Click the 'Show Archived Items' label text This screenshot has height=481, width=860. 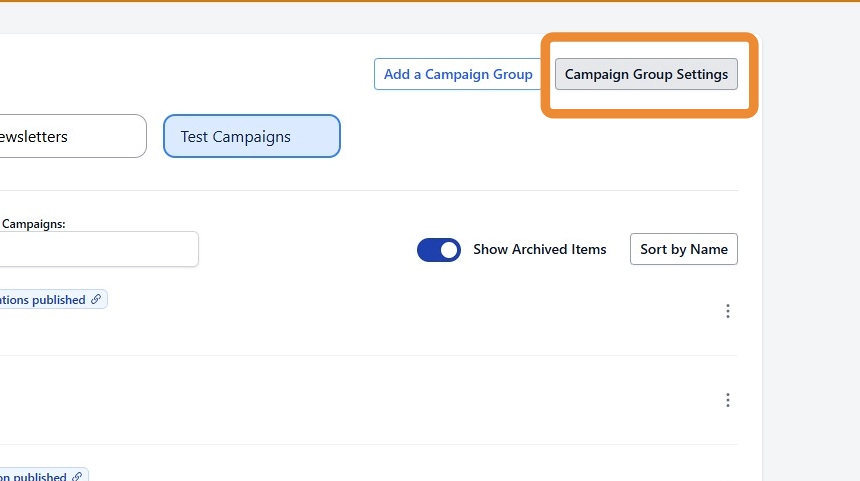[539, 250]
